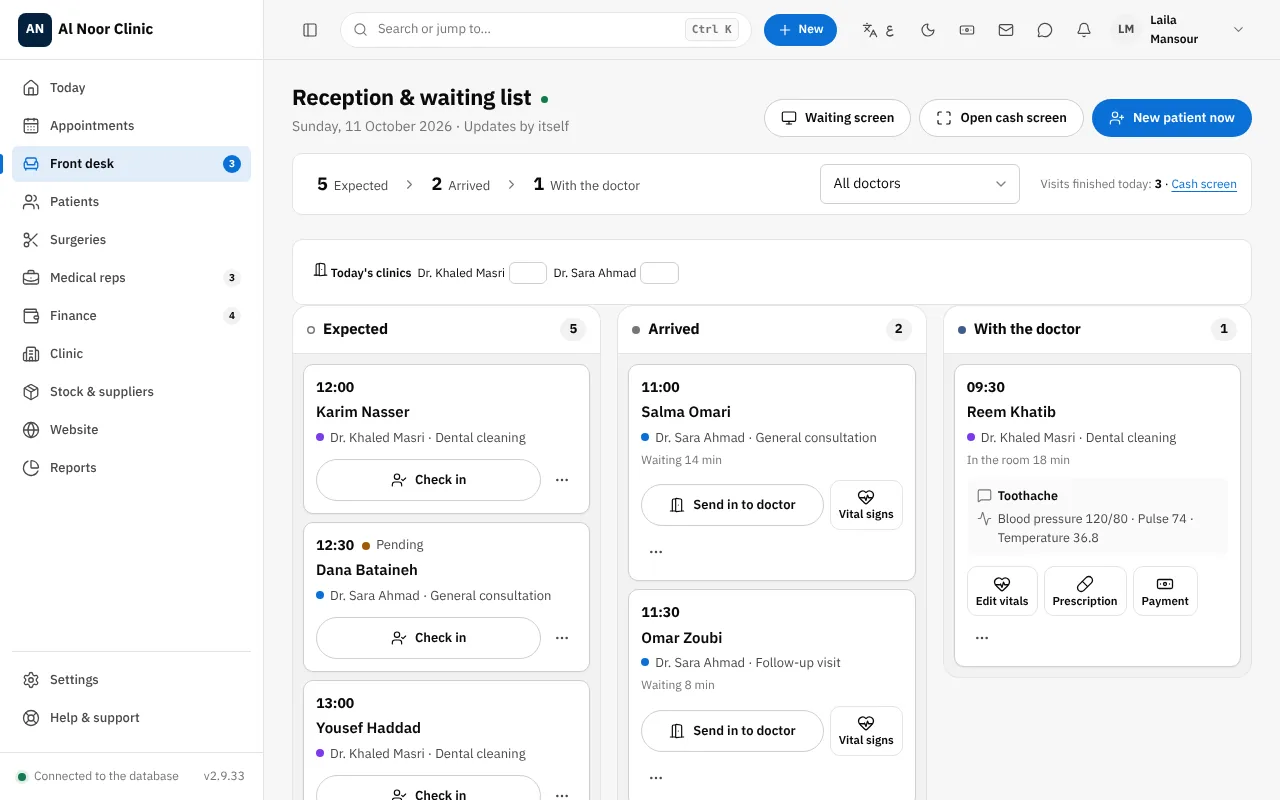Check in Karim Nasser
Image resolution: width=1280 pixels, height=800 pixels.
[428, 480]
